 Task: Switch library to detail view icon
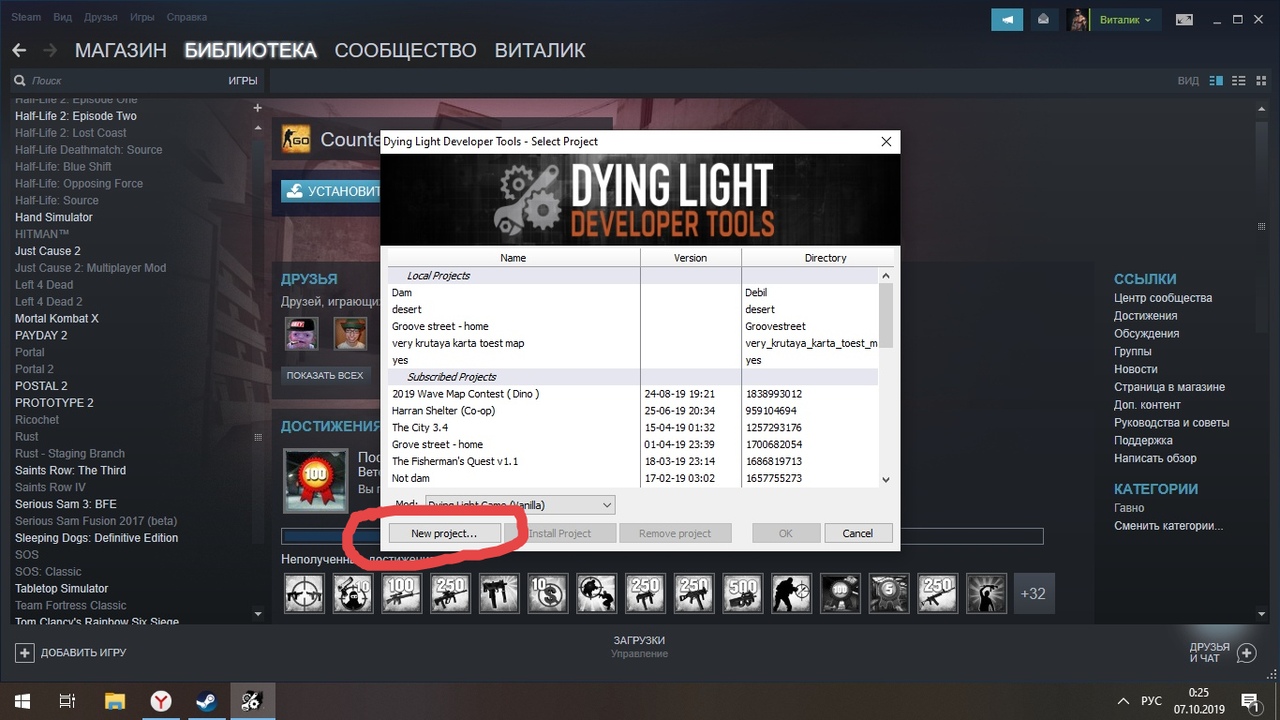tap(1216, 80)
